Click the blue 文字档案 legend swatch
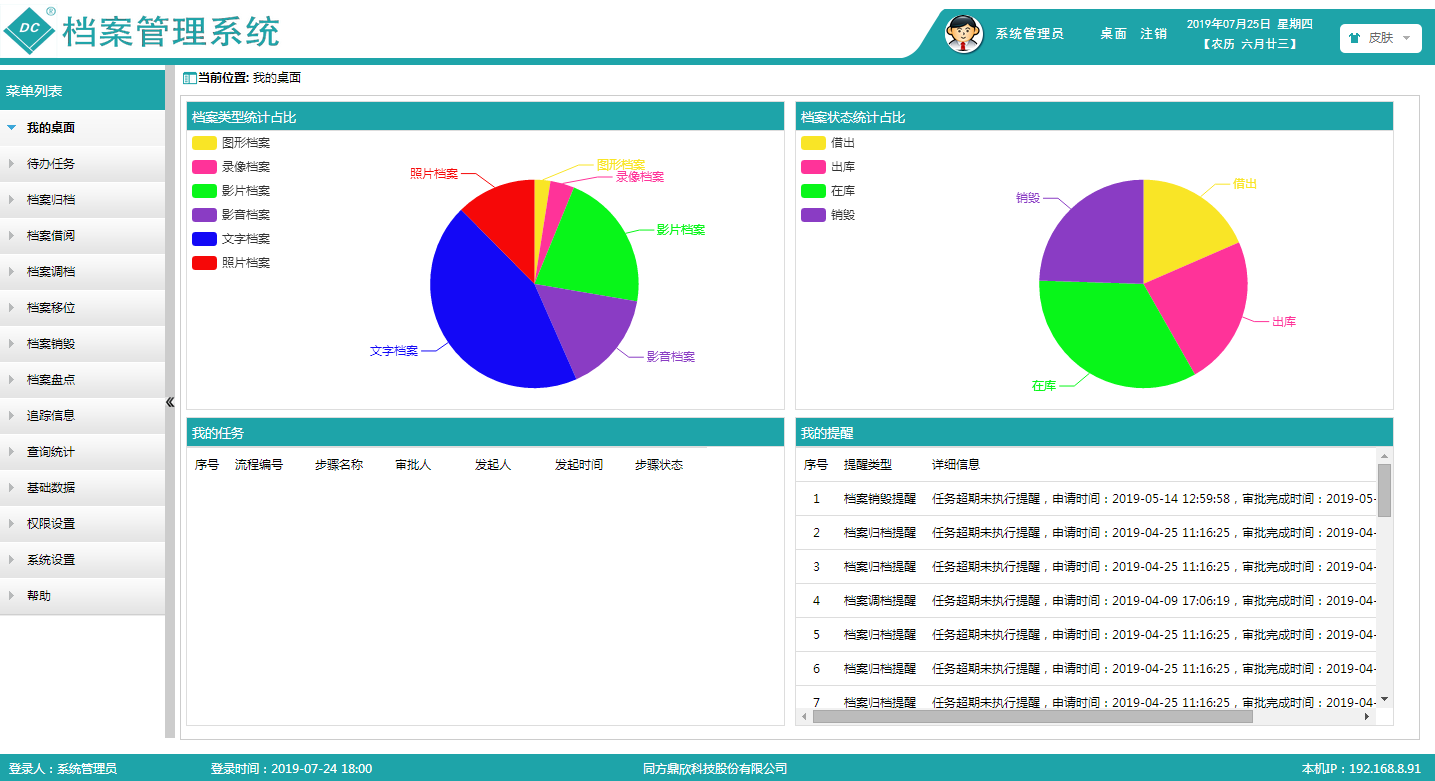The image size is (1435, 781). click(204, 239)
